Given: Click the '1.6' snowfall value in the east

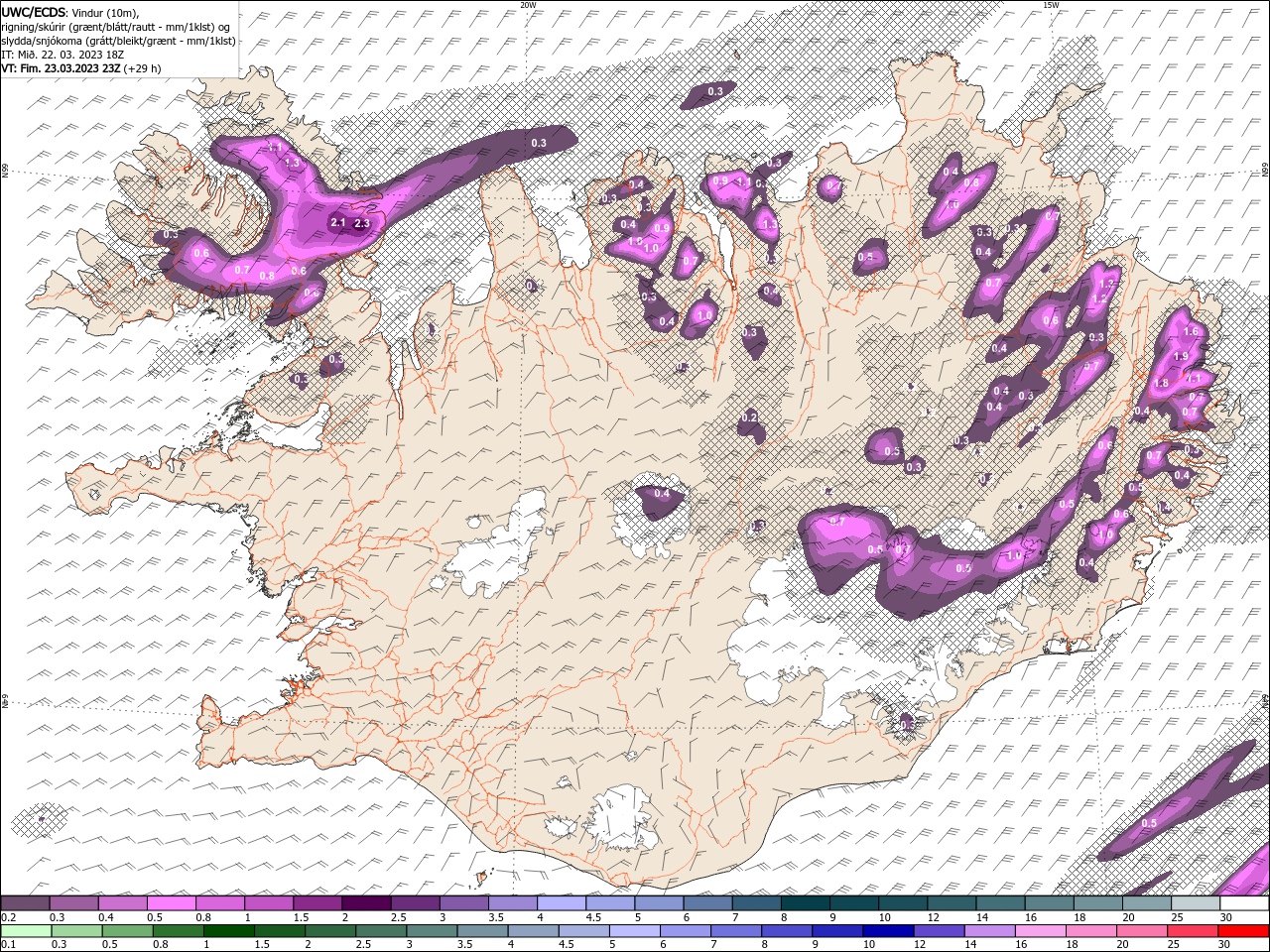Looking at the screenshot, I should click(x=1192, y=331).
